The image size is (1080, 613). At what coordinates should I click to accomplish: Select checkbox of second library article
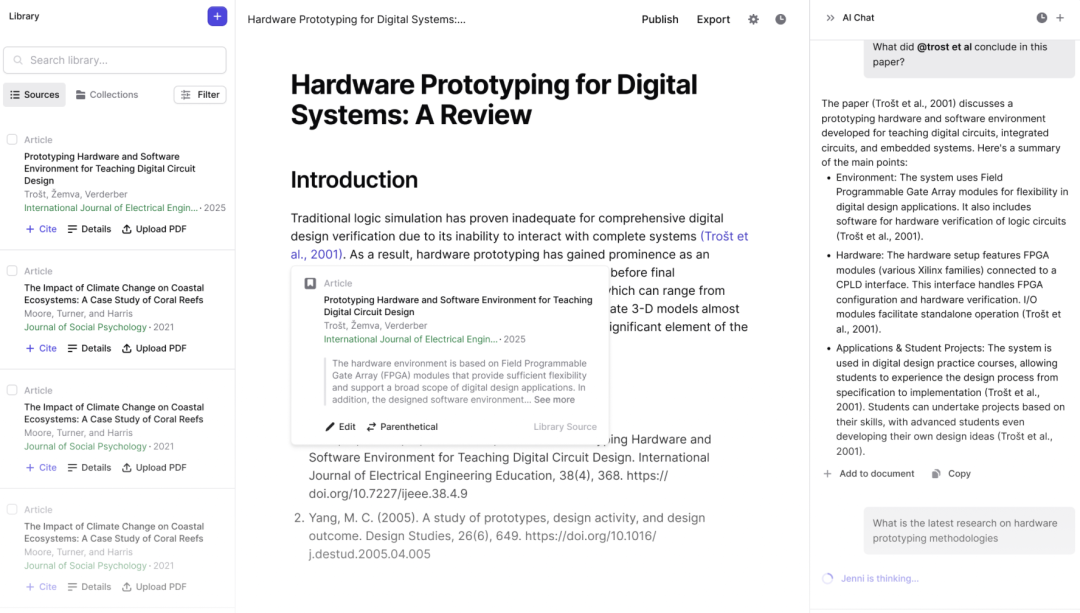pos(12,271)
